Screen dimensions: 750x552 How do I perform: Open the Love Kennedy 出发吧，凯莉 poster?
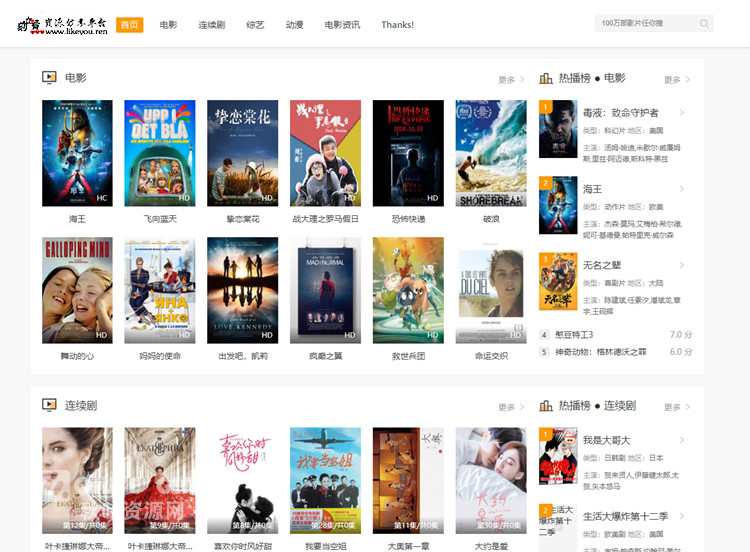tap(243, 290)
